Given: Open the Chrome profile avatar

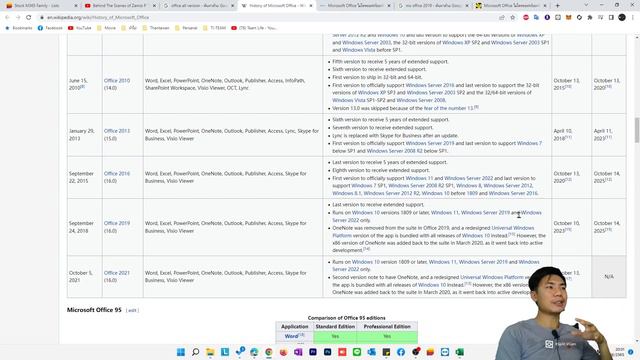Looking at the screenshot, I should 622,18.
